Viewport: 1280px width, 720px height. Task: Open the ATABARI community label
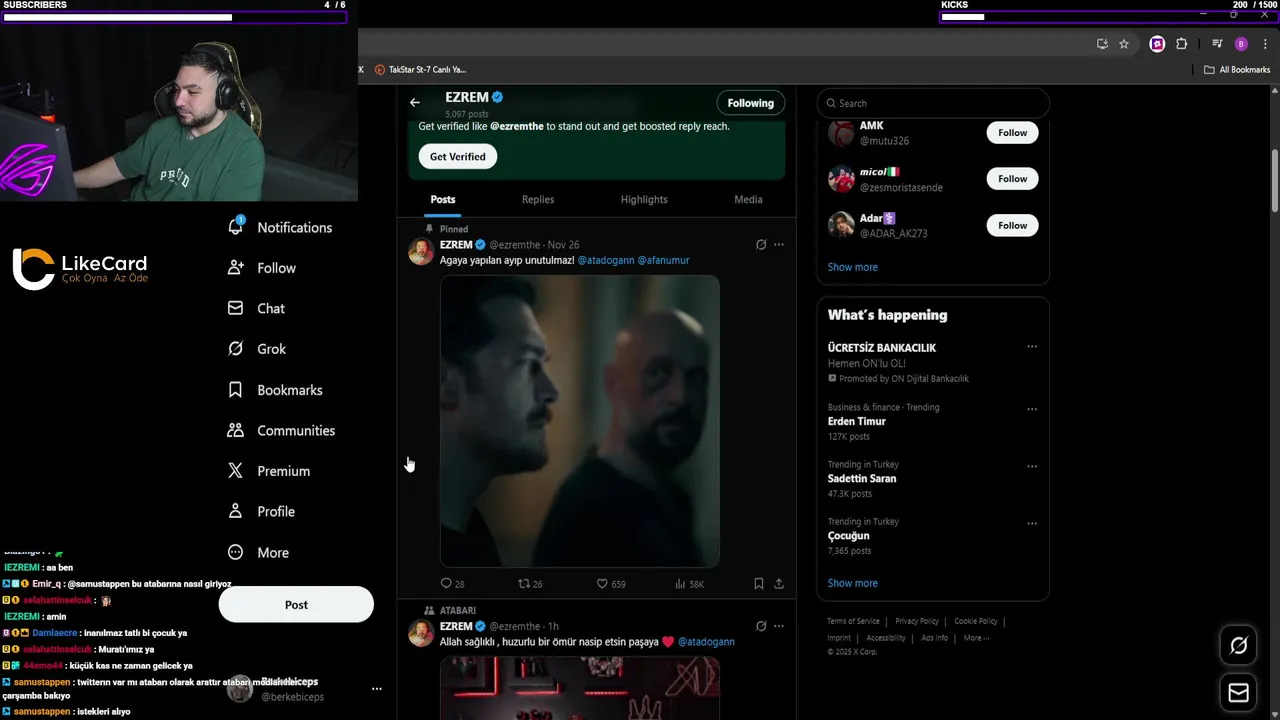tap(458, 610)
